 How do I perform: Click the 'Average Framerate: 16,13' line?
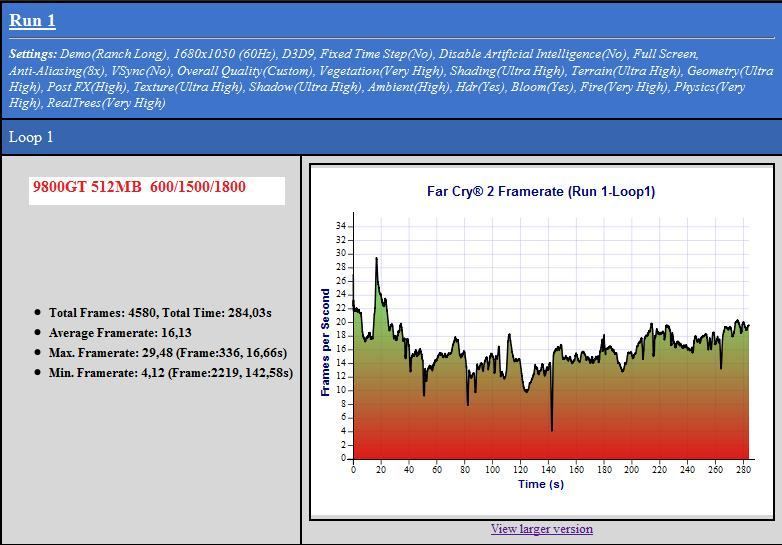(120, 333)
